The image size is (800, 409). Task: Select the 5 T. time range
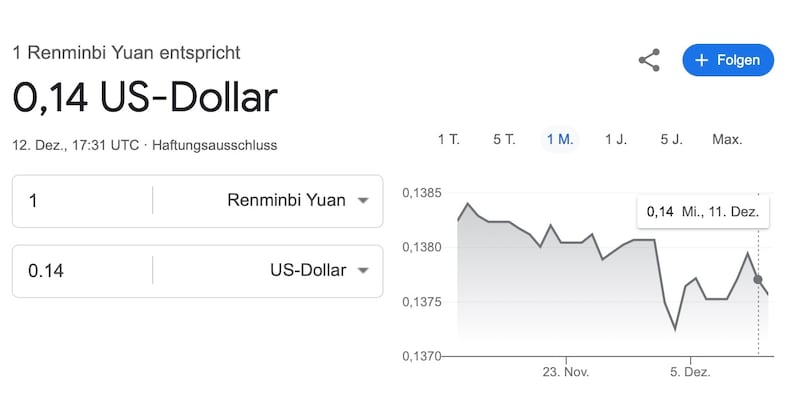click(x=504, y=139)
